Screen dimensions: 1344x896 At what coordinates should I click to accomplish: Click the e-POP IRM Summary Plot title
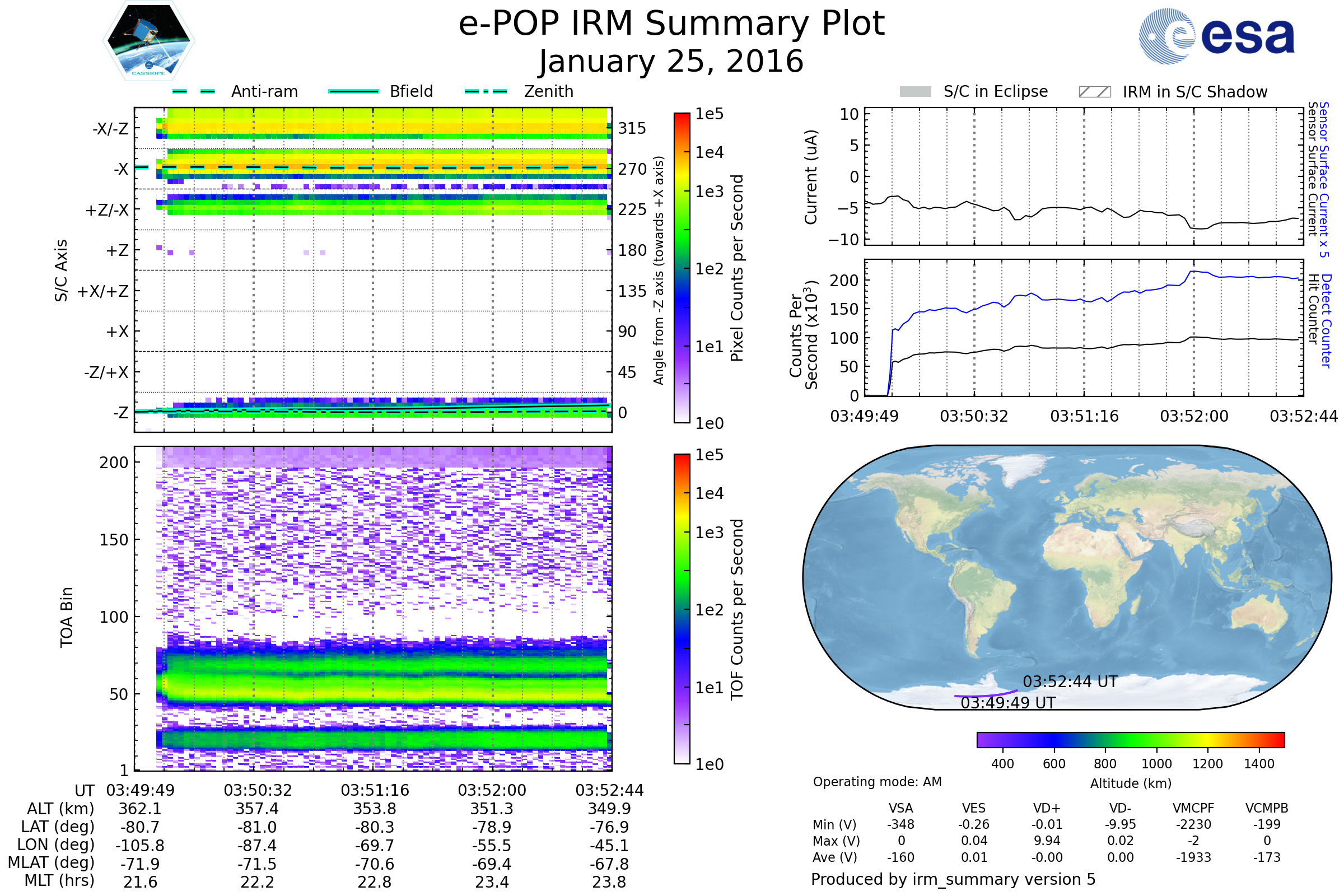(x=671, y=24)
